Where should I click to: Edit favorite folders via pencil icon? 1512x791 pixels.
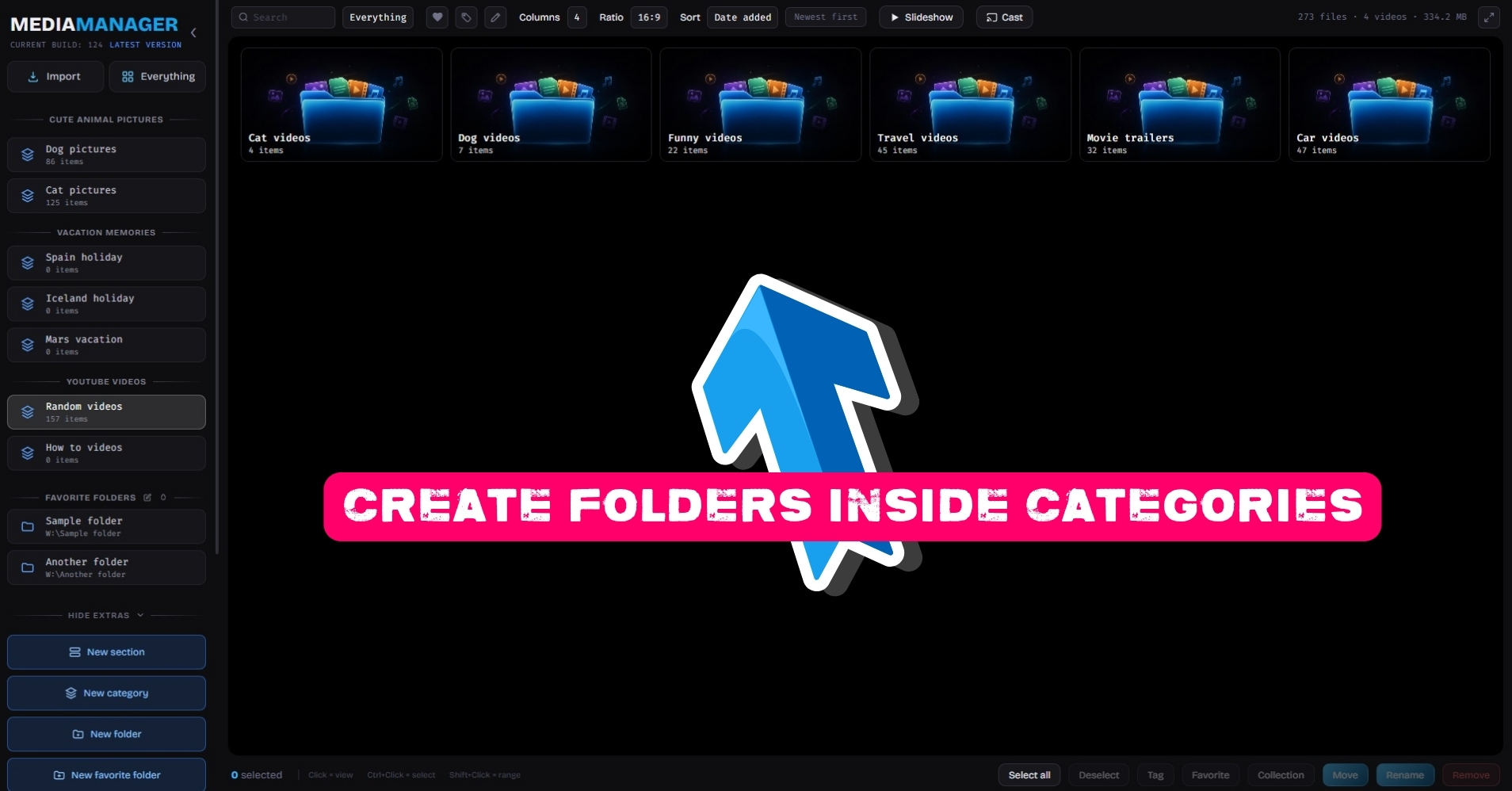pos(147,498)
